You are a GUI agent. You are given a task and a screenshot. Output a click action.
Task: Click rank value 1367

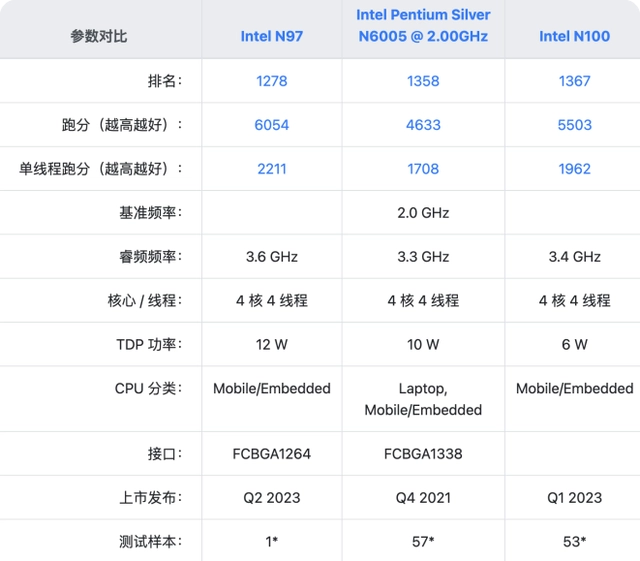[574, 81]
